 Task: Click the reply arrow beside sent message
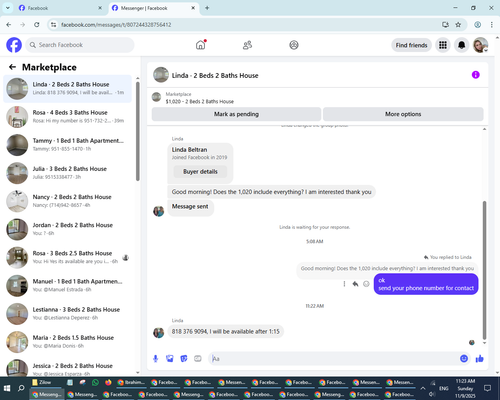click(355, 284)
